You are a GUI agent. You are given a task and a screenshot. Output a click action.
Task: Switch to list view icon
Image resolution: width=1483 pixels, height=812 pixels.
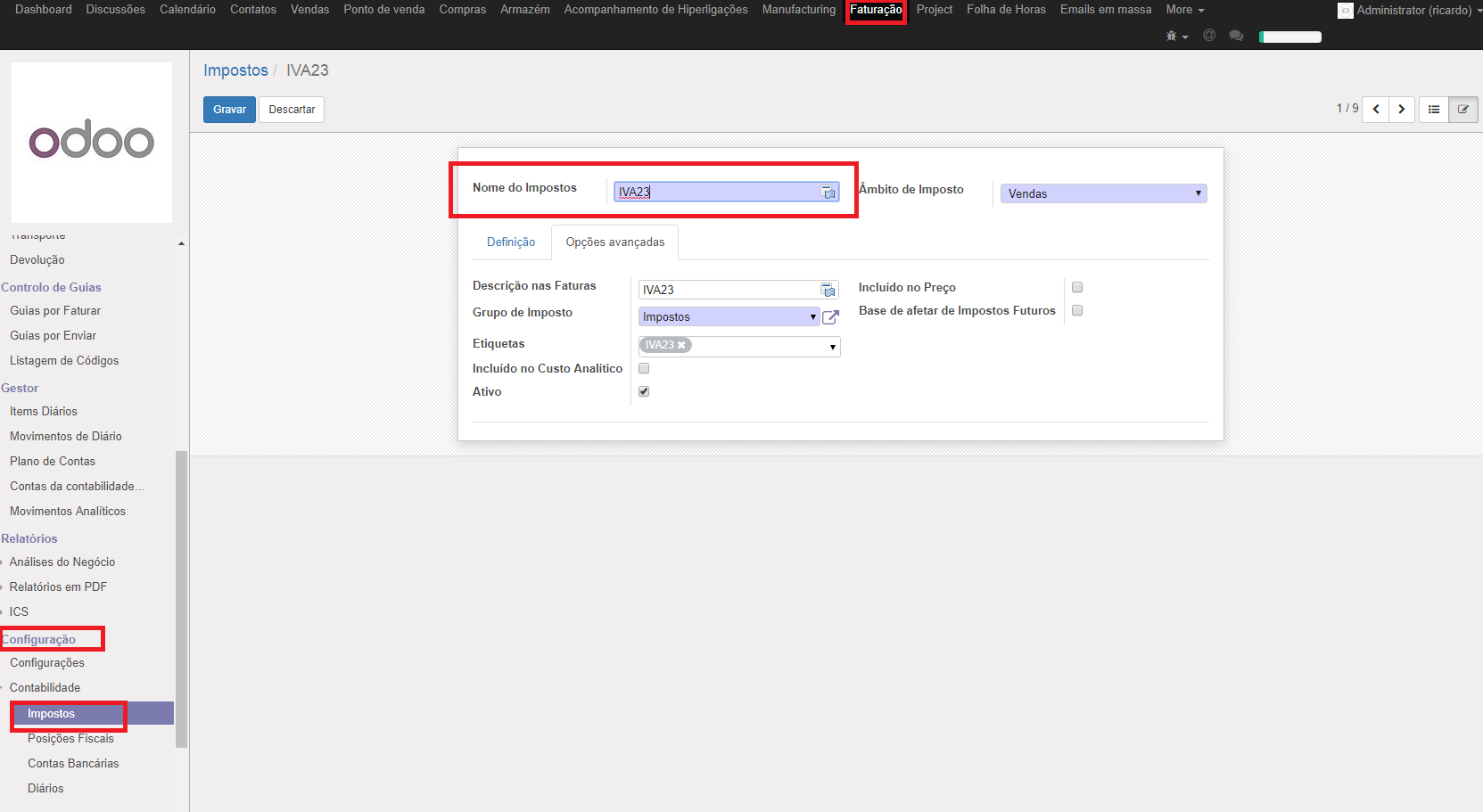click(1434, 110)
